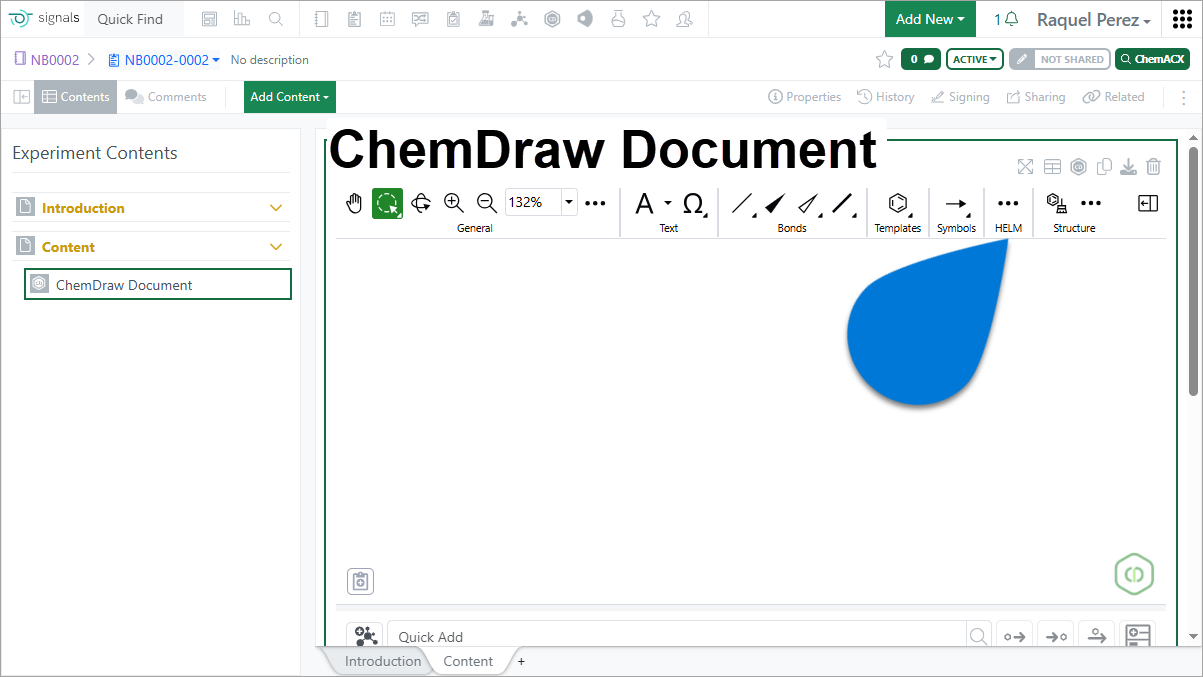The height and width of the screenshot is (677, 1203).
Task: Open the ACTIVE status dropdown
Action: coord(974,59)
